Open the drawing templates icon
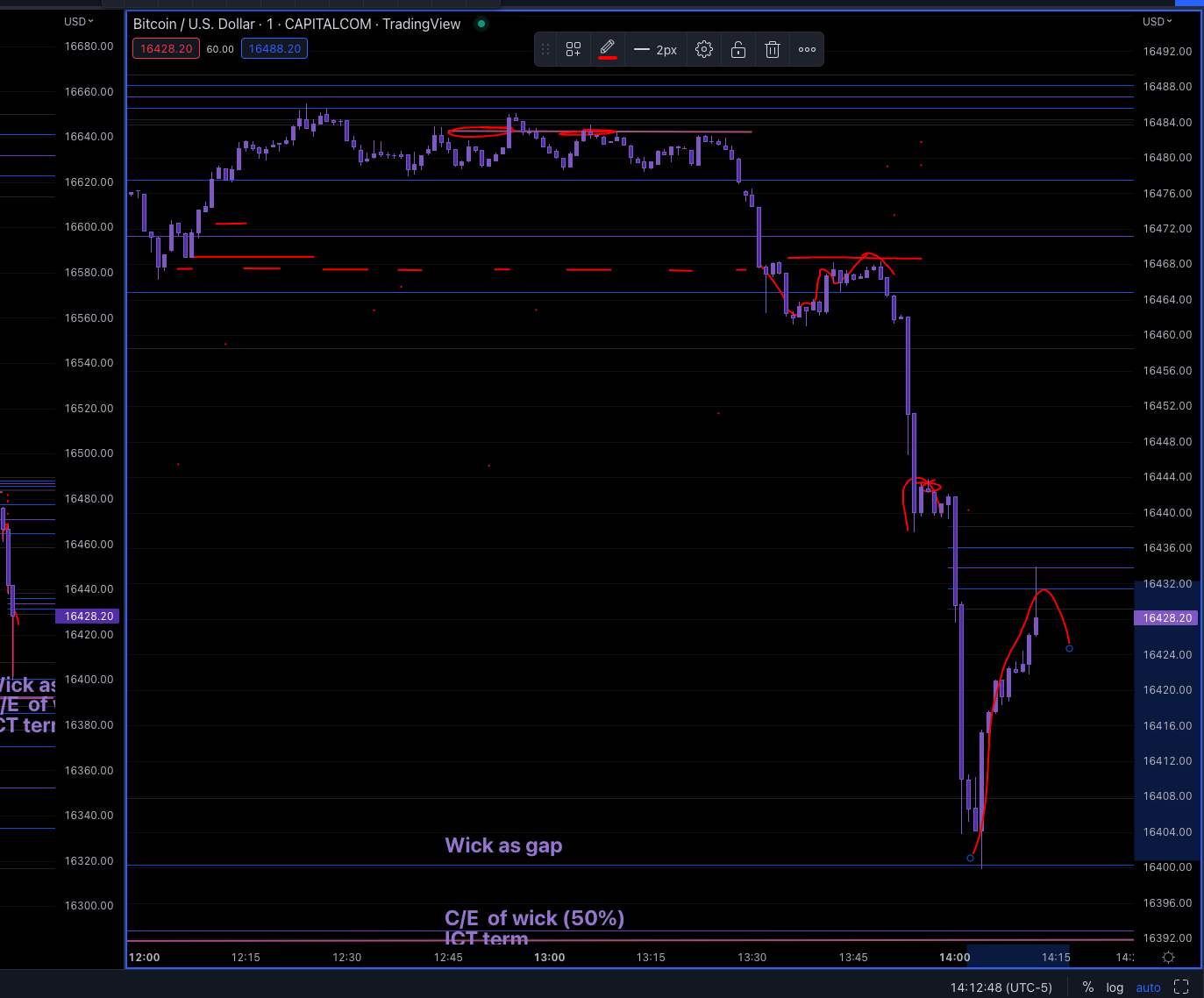 574,49
